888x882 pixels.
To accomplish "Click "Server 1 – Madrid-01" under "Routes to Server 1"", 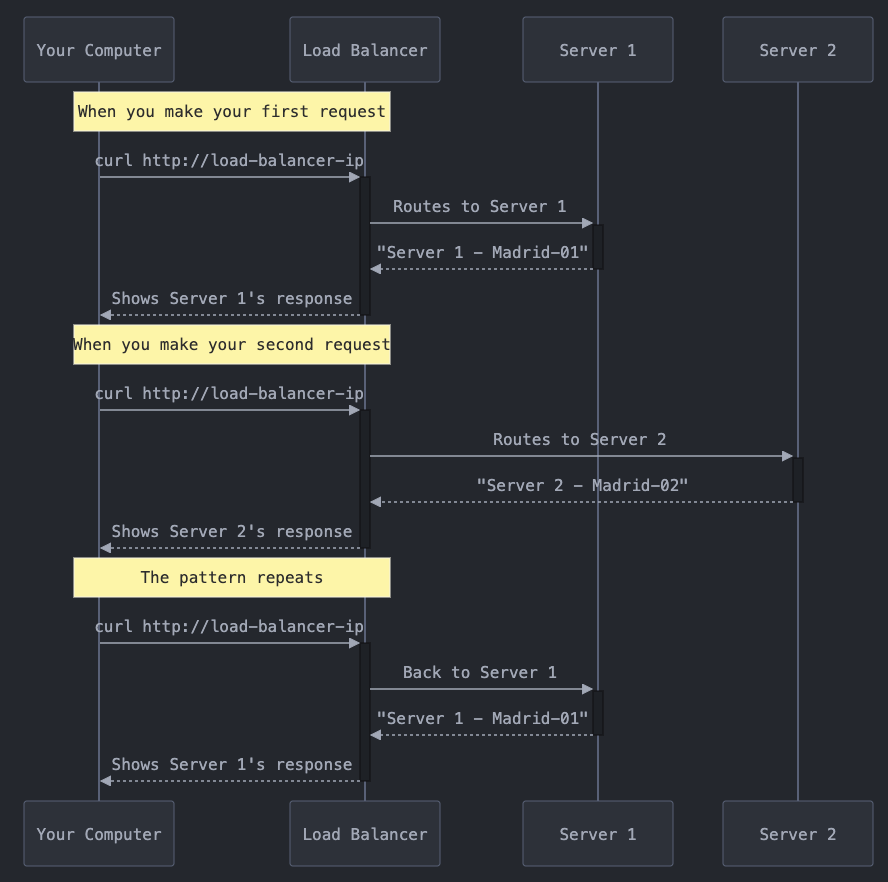I will [x=483, y=252].
